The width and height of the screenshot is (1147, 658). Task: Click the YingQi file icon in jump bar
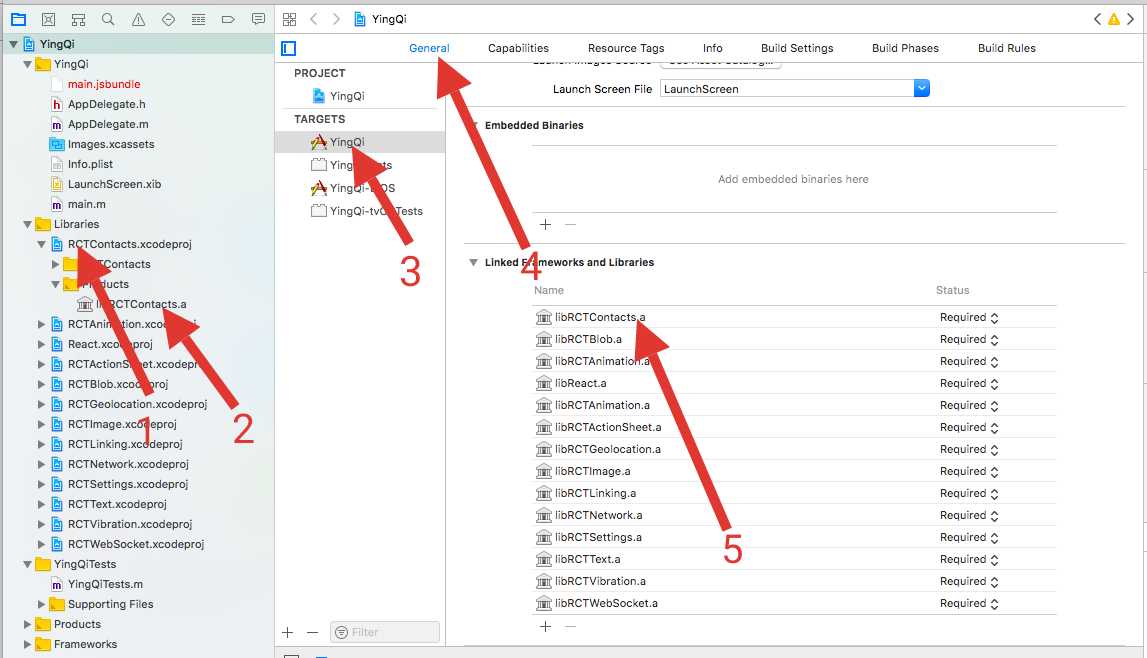click(x=360, y=19)
